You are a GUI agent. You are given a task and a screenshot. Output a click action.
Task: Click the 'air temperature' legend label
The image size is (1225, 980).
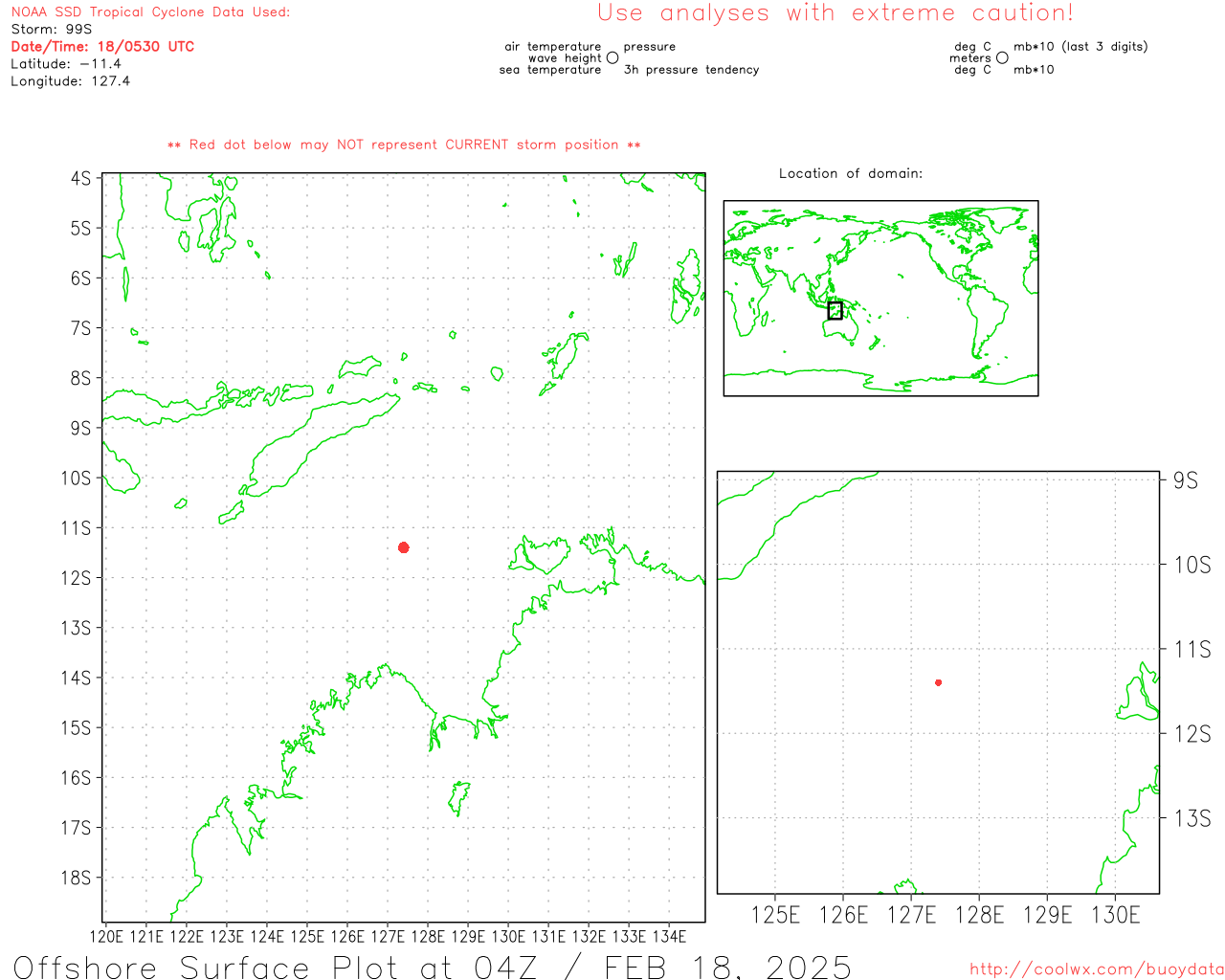553,47
